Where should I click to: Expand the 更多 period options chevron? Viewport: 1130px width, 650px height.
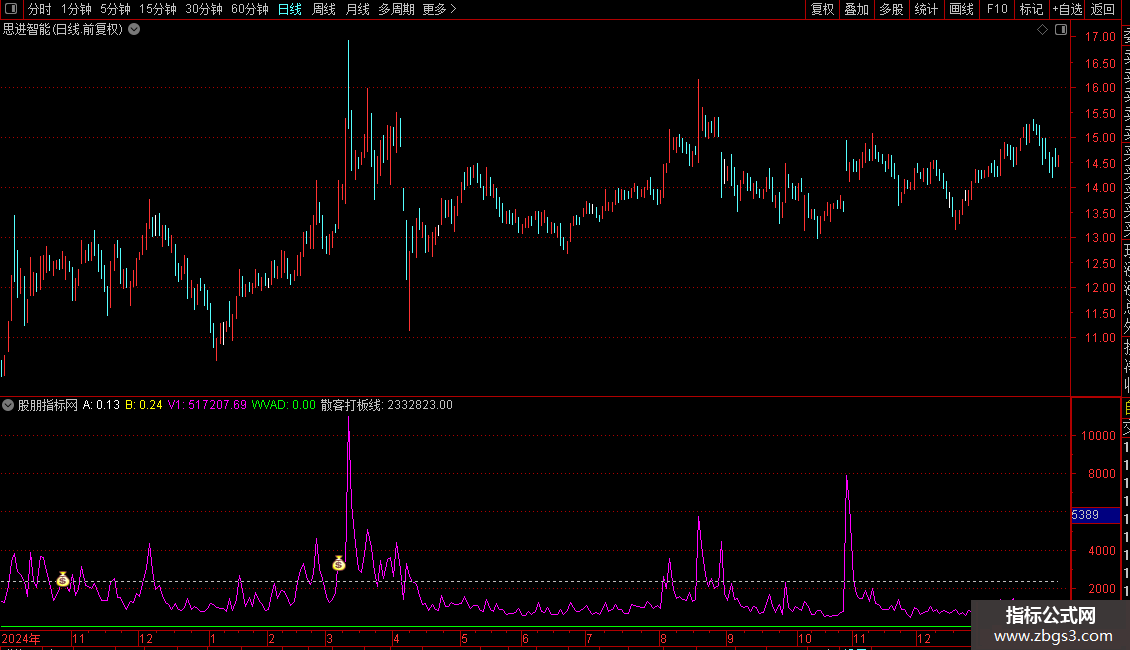point(453,9)
